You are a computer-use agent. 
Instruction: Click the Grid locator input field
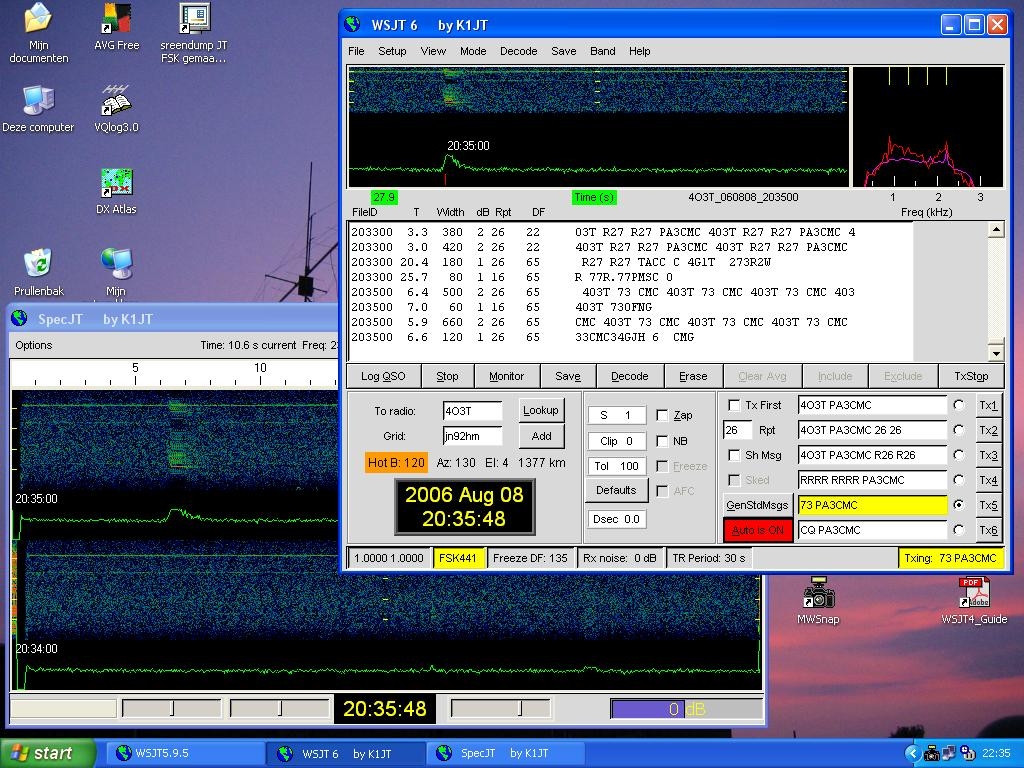(x=472, y=436)
